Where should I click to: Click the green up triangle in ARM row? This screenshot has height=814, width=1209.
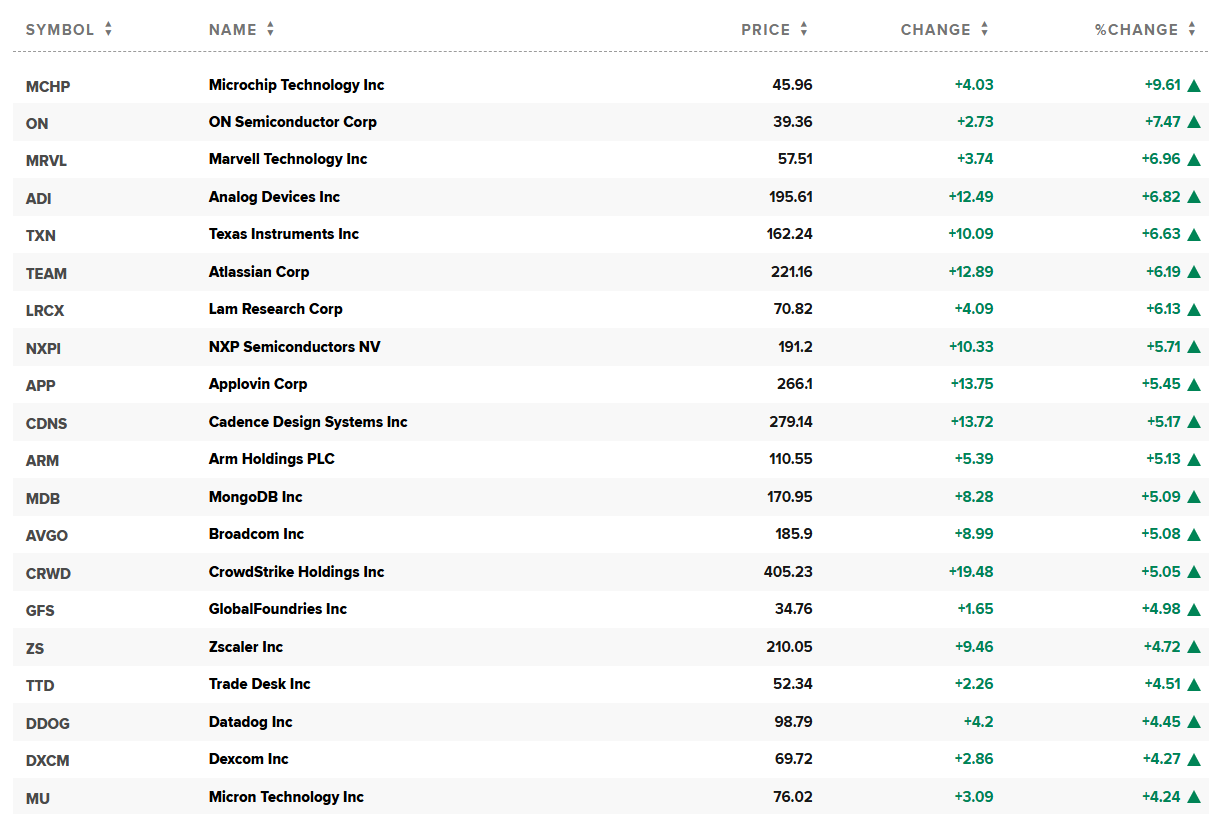(x=1193, y=459)
